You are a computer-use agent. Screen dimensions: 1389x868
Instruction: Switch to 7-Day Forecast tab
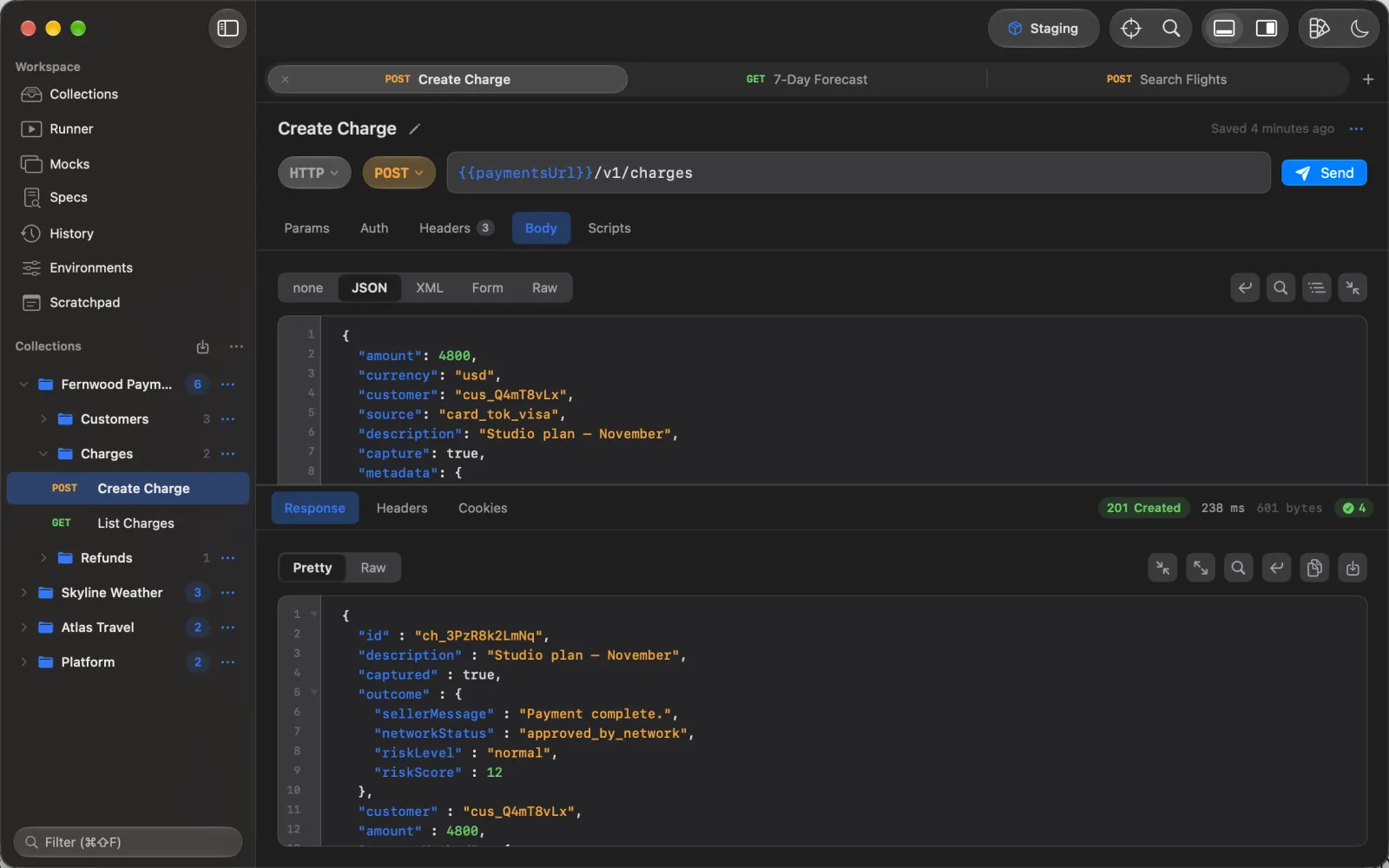[806, 79]
